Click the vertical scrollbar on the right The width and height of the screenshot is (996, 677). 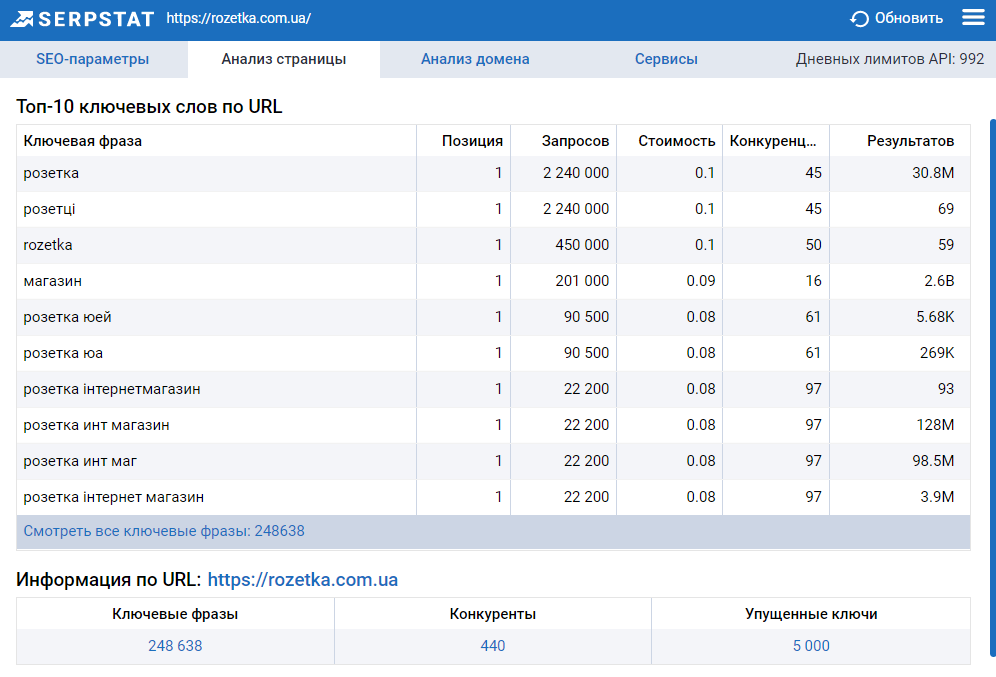tap(993, 387)
